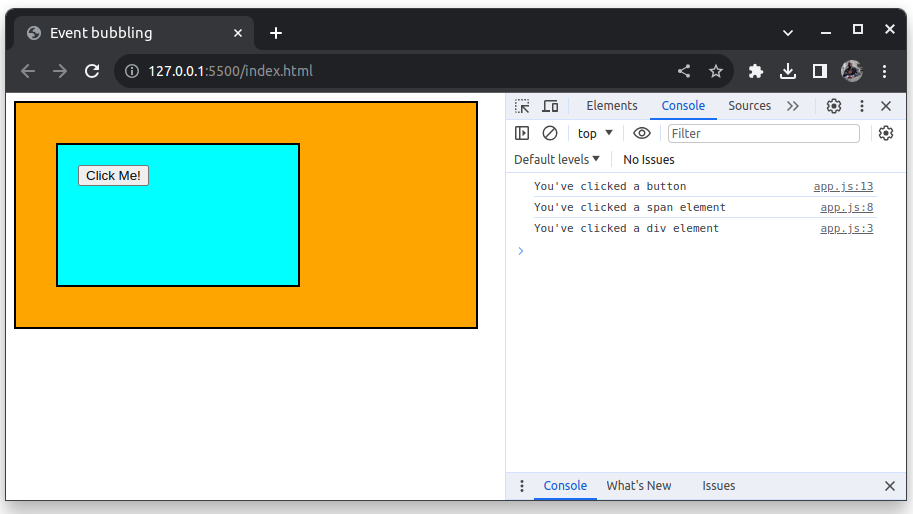
Task: Click the address bar URL
Action: [231, 71]
